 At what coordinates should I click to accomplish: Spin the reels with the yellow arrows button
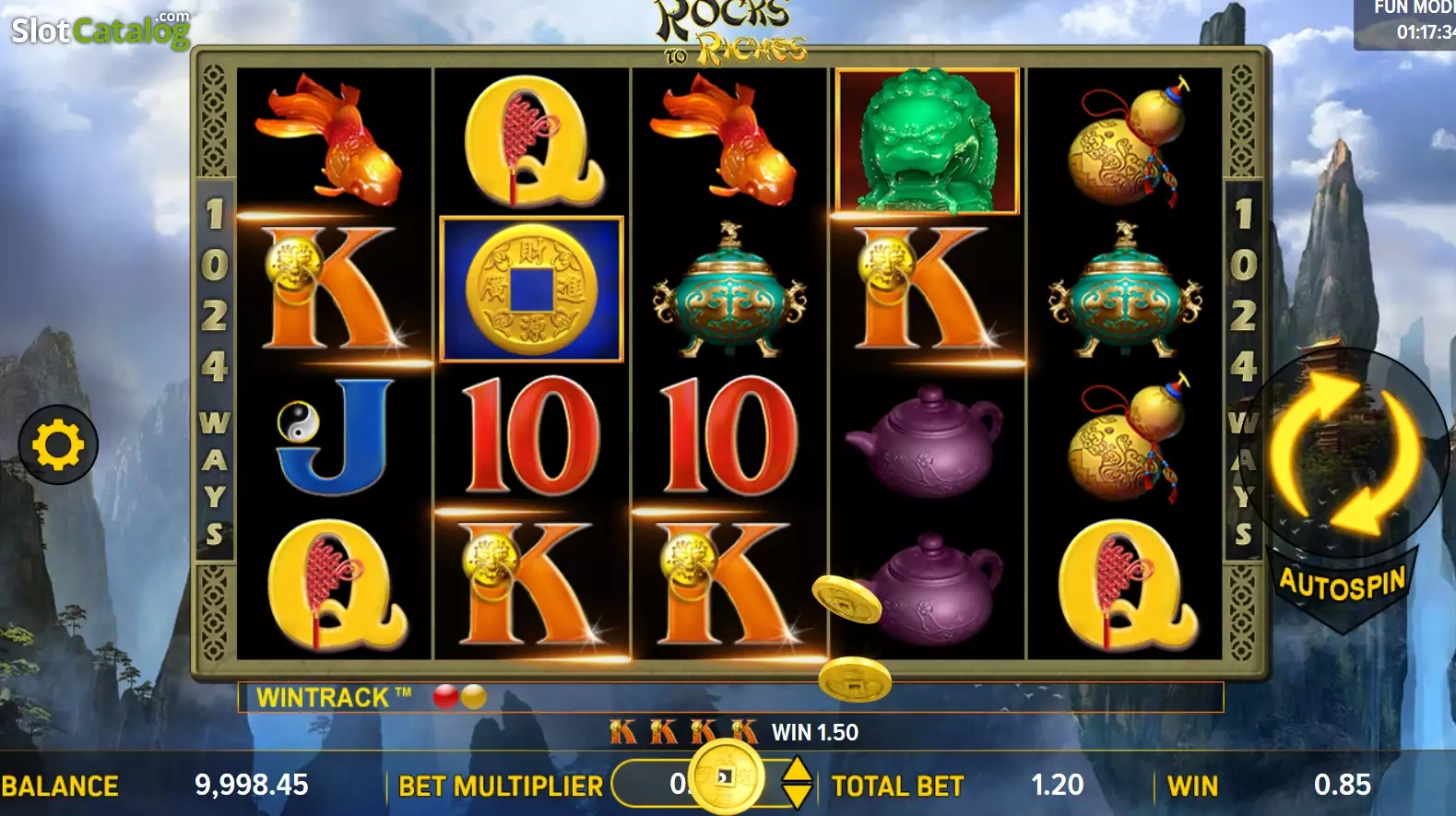tap(1344, 453)
